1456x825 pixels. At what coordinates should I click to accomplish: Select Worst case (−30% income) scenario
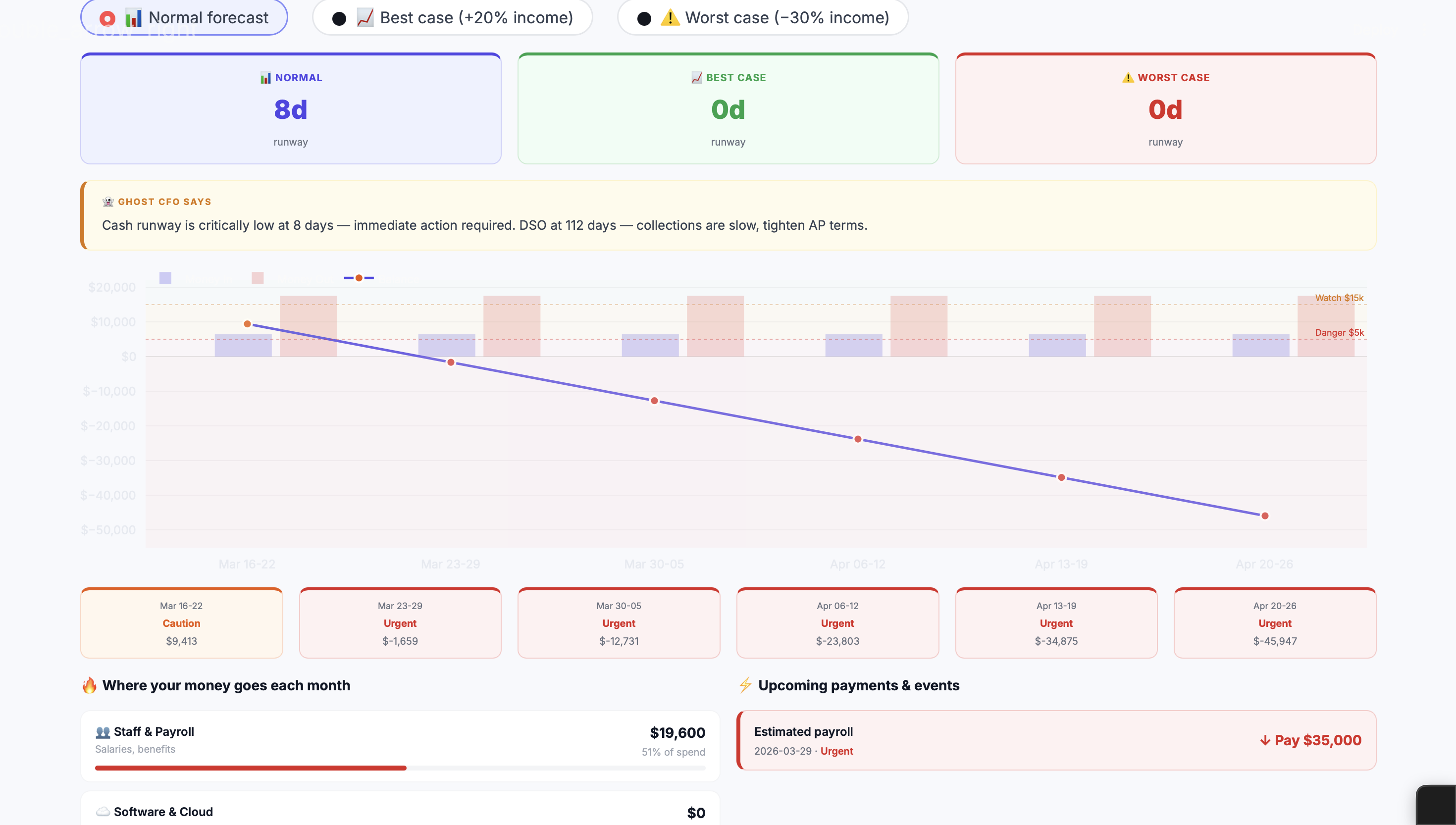click(x=644, y=19)
